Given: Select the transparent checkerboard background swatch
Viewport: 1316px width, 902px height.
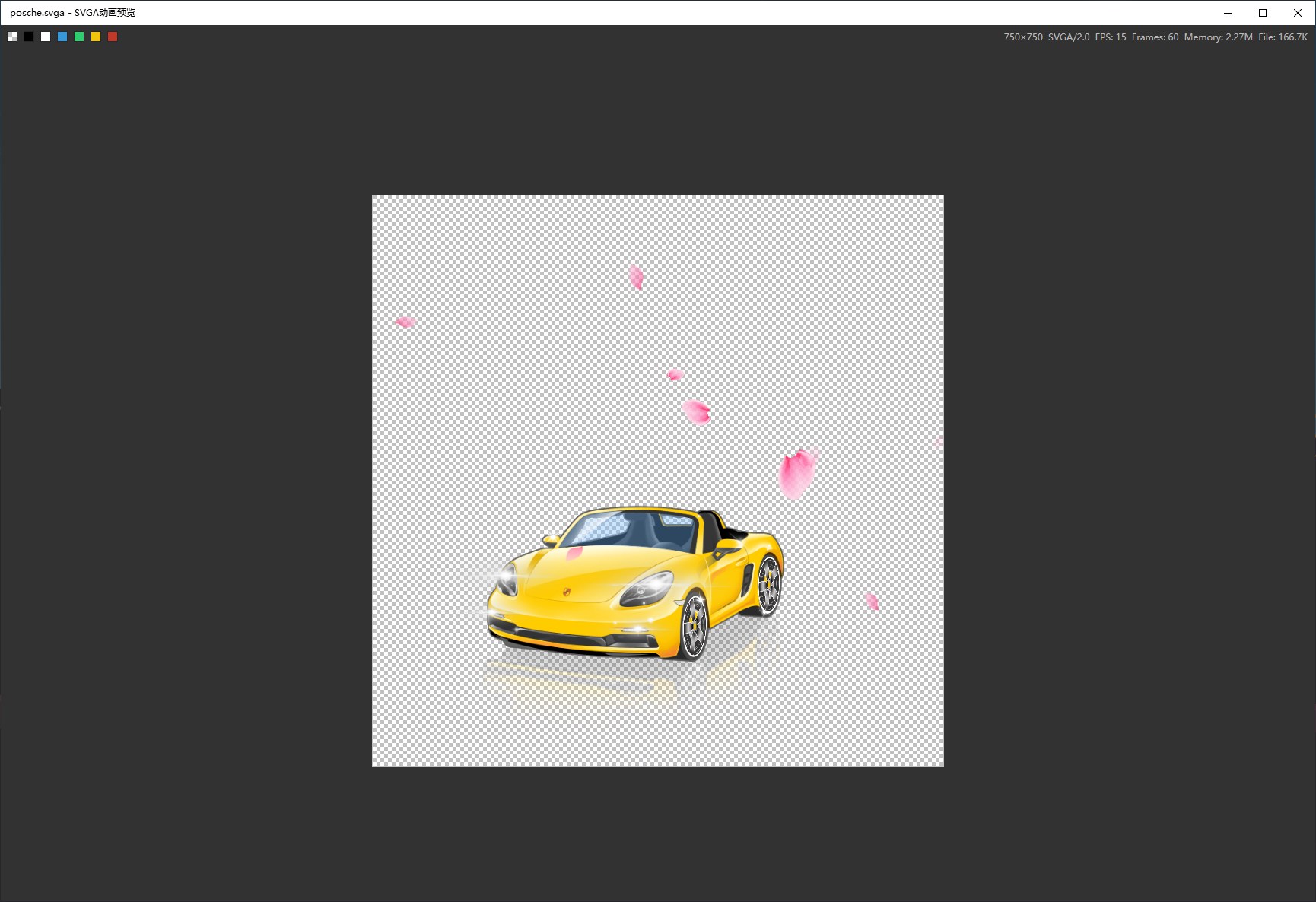Looking at the screenshot, I should click(12, 37).
